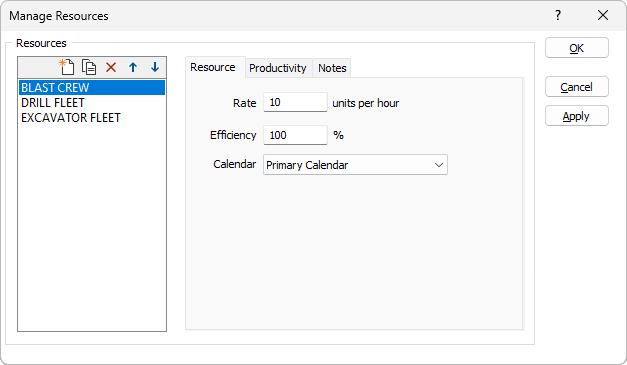Image resolution: width=627 pixels, height=365 pixels.
Task: Select EXCAVATOR FLEET in the resources list
Action: pos(92,118)
